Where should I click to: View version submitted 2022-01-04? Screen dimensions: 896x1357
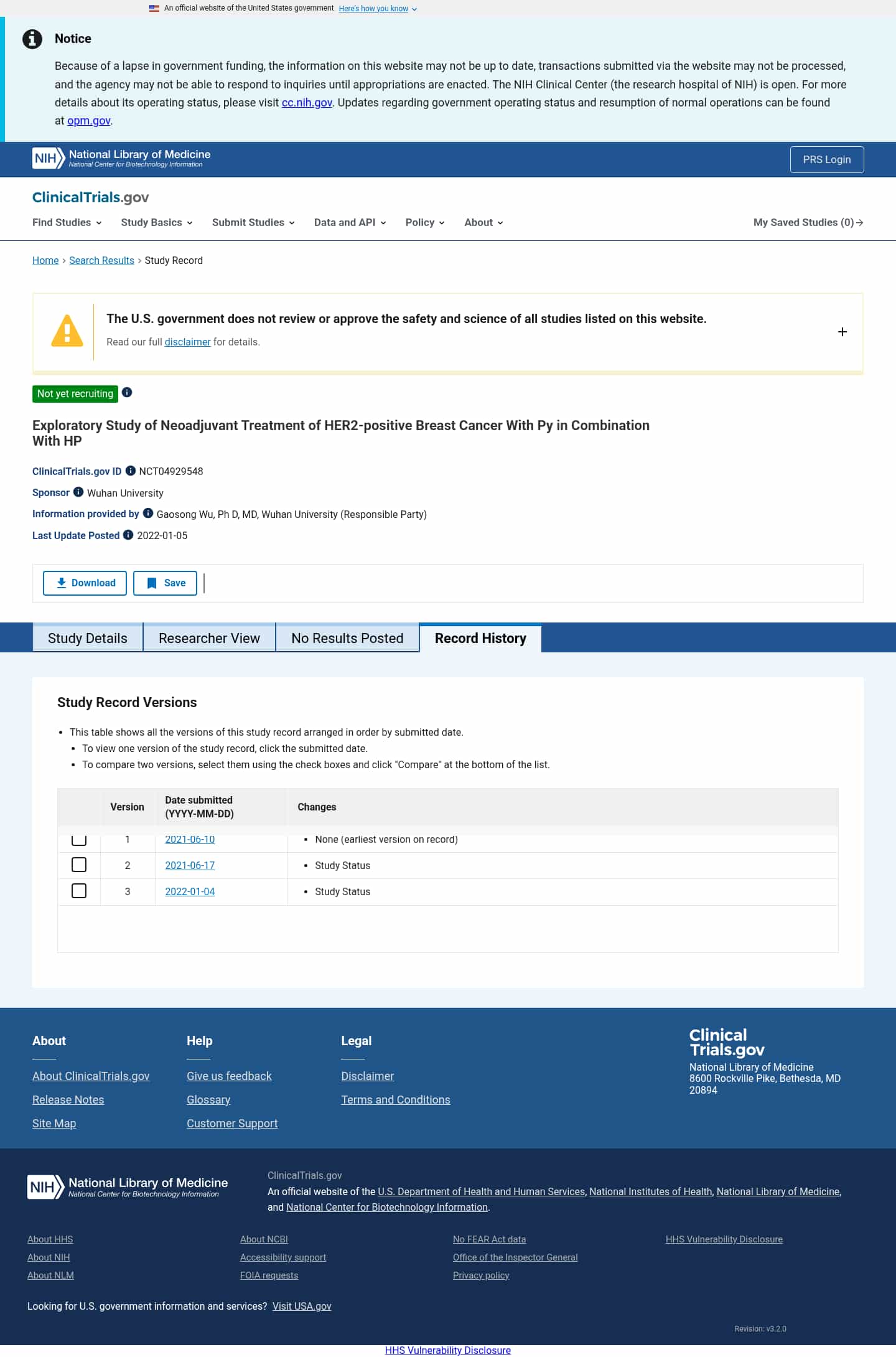(190, 891)
